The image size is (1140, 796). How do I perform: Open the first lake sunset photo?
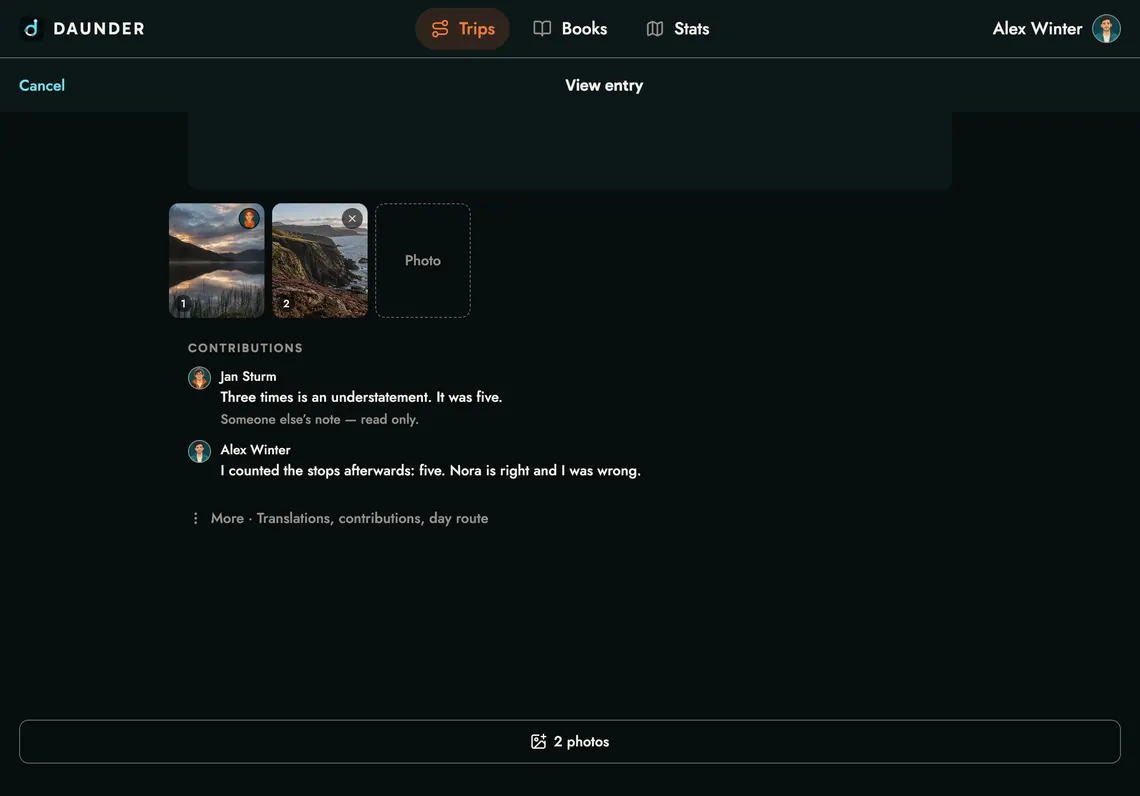coord(217,260)
